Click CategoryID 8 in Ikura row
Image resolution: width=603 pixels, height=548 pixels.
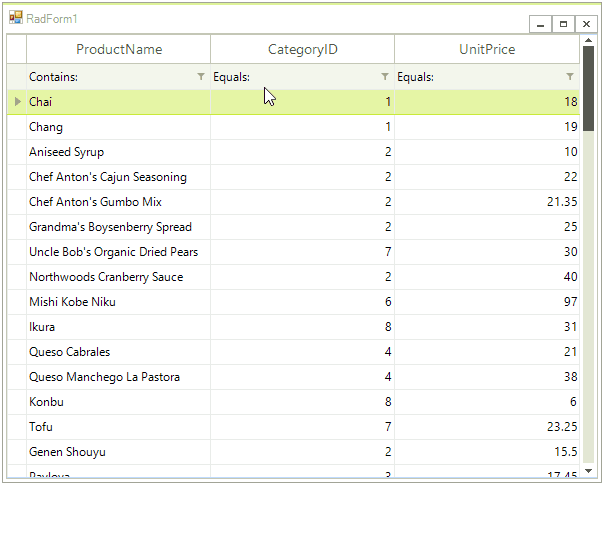pos(302,327)
